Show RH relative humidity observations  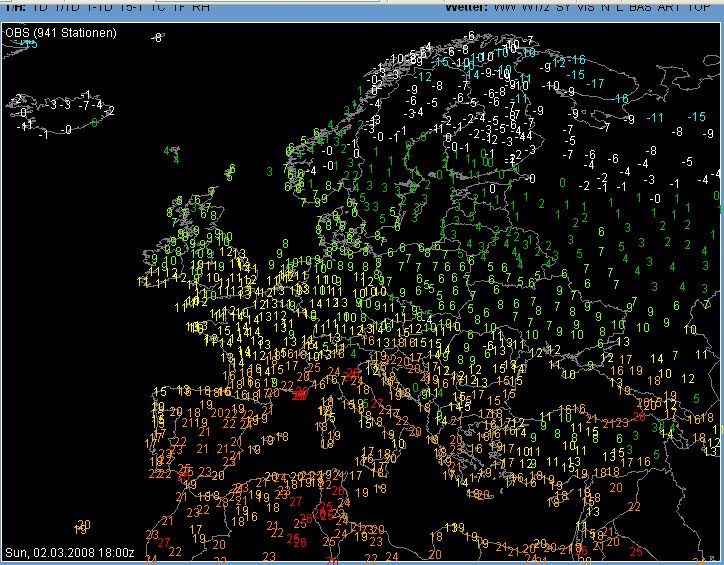coord(201,7)
